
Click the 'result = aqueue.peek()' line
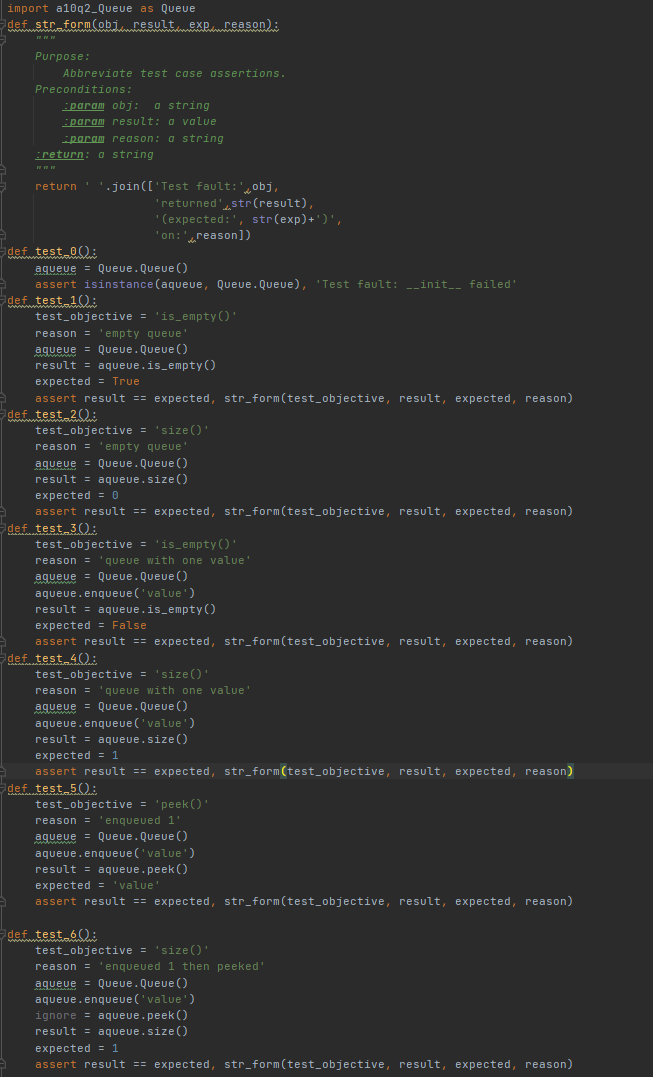(x=112, y=870)
